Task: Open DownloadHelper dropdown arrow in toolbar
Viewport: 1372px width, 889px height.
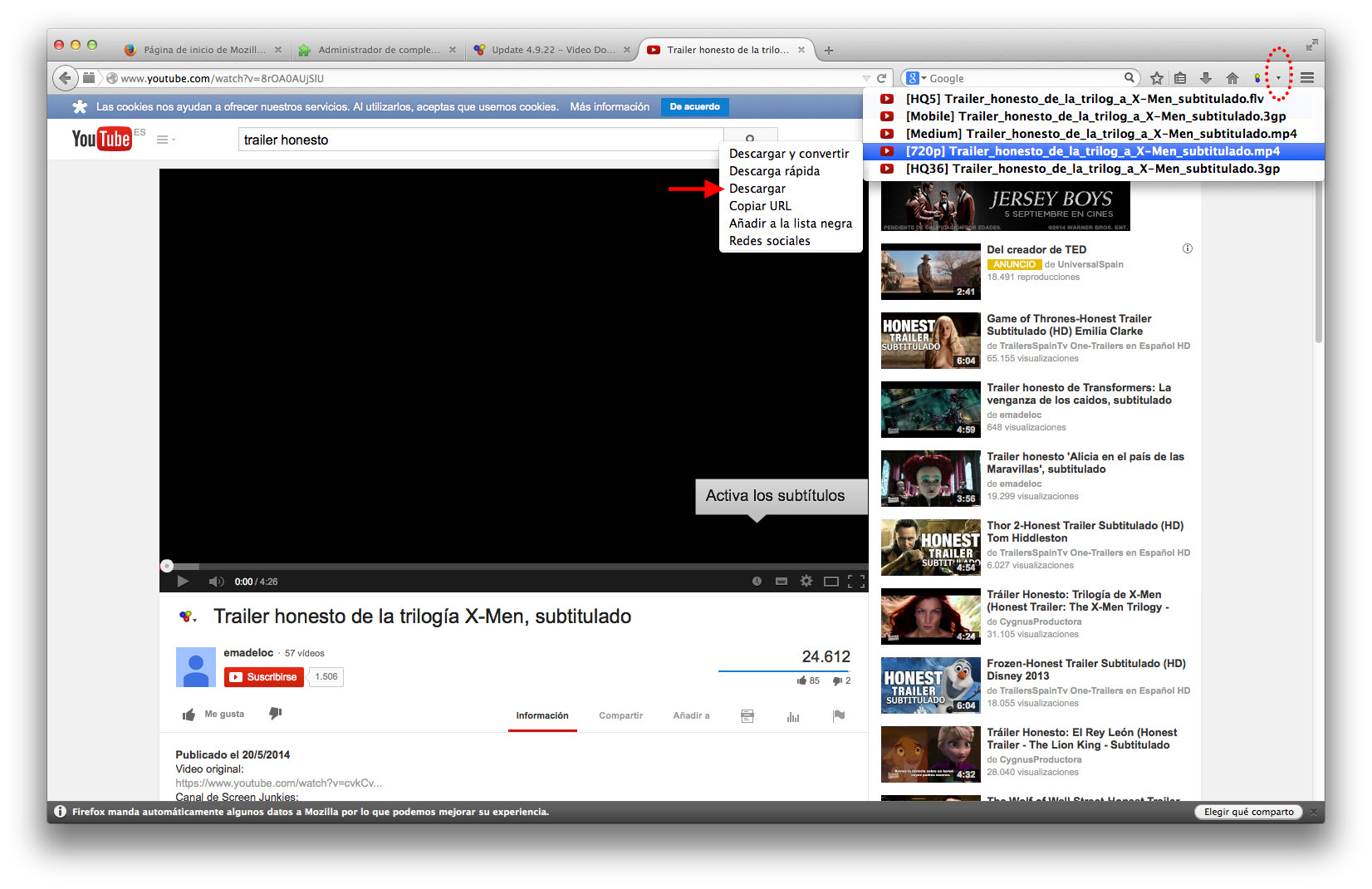Action: pos(1278,78)
